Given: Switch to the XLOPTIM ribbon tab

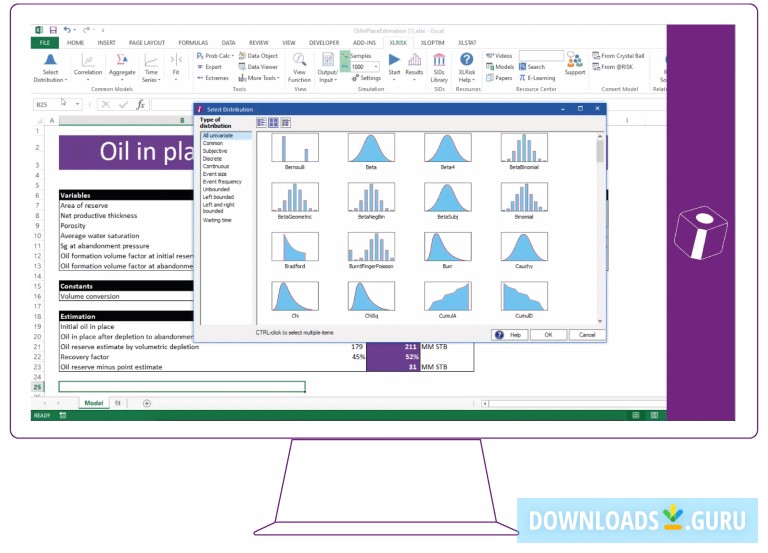Looking at the screenshot, I should [x=432, y=43].
